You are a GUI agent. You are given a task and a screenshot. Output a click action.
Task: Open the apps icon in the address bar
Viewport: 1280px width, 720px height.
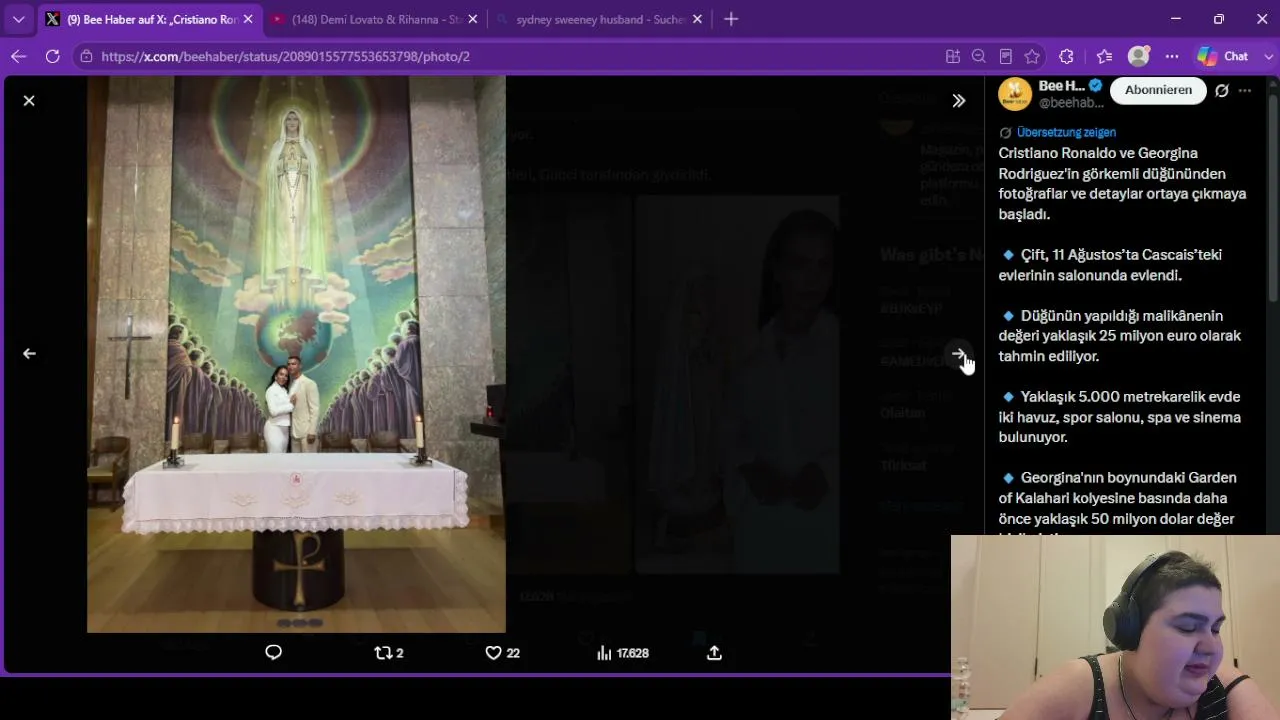pos(953,56)
